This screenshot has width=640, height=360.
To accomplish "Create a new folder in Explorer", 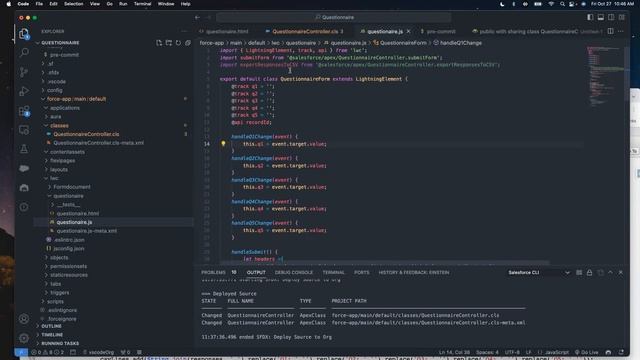I will tap(169, 43).
